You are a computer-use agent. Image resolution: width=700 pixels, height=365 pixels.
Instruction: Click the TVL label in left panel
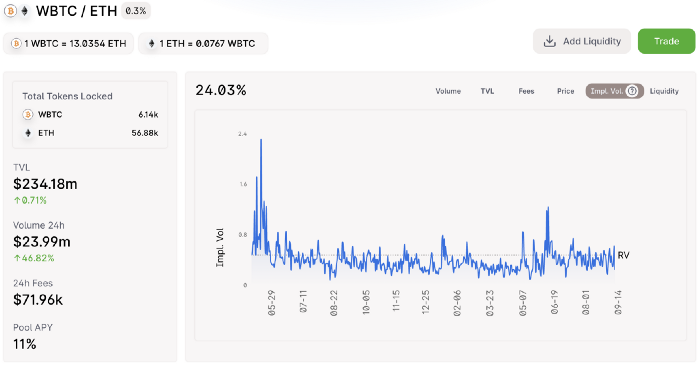[21, 167]
